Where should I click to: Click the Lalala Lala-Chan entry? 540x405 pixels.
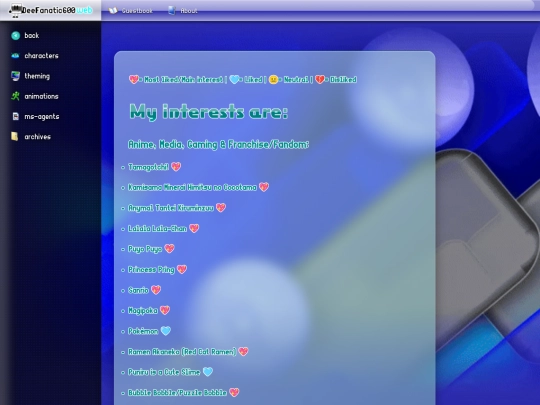point(157,229)
